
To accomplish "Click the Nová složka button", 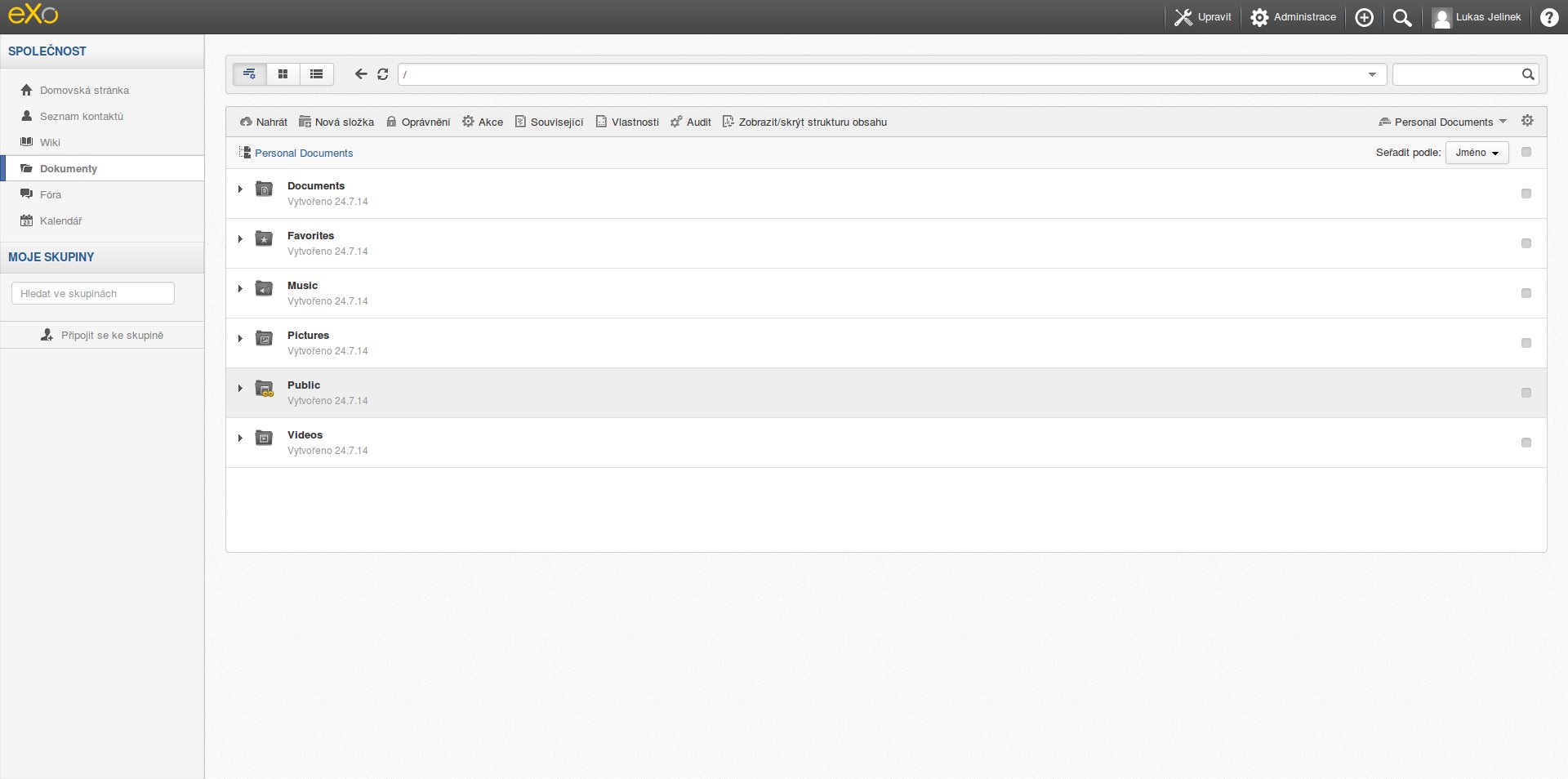I will [336, 122].
